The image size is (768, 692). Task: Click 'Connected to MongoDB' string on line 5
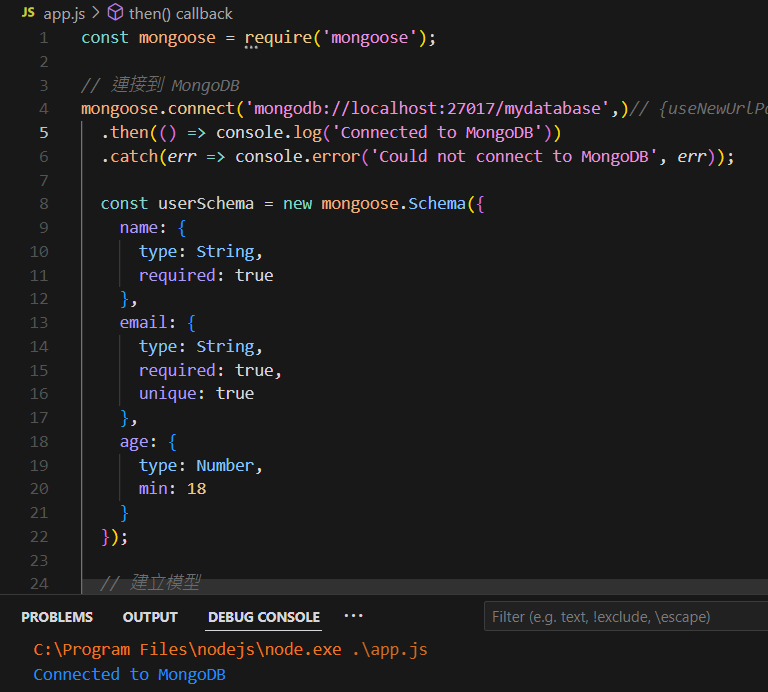coord(437,132)
